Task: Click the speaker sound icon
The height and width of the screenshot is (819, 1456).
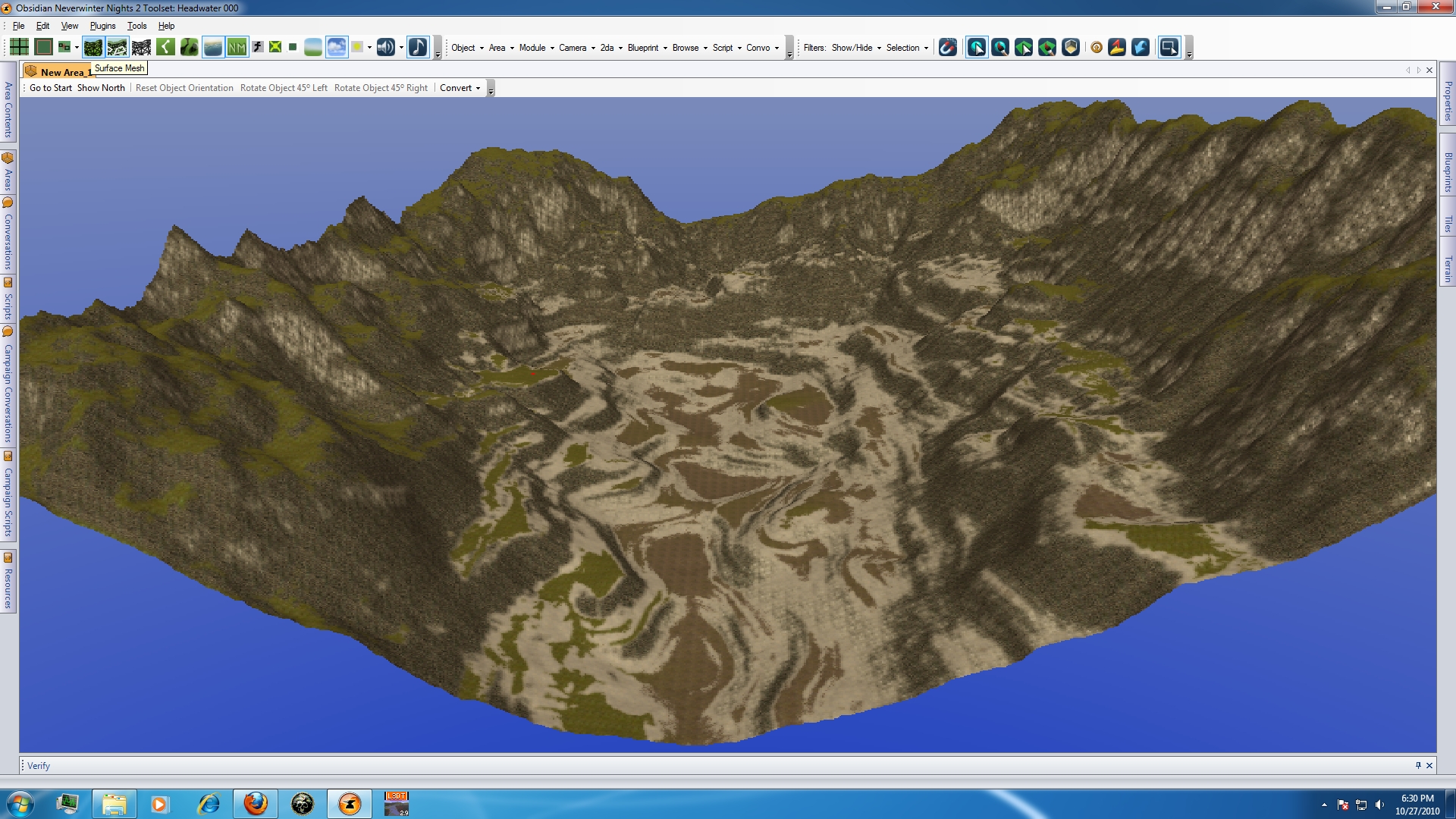Action: (x=385, y=48)
